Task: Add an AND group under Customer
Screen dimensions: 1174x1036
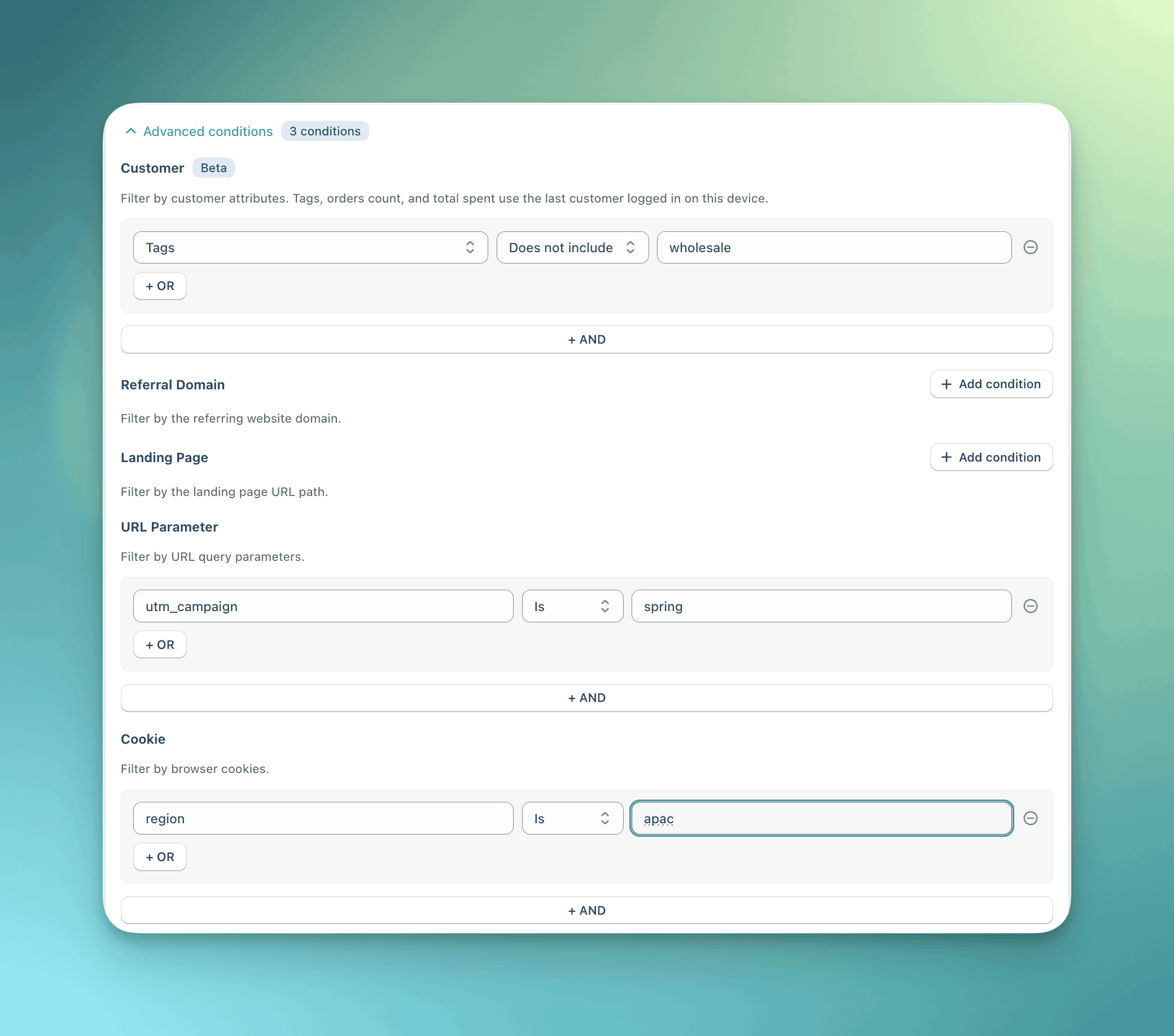Action: [x=586, y=339]
